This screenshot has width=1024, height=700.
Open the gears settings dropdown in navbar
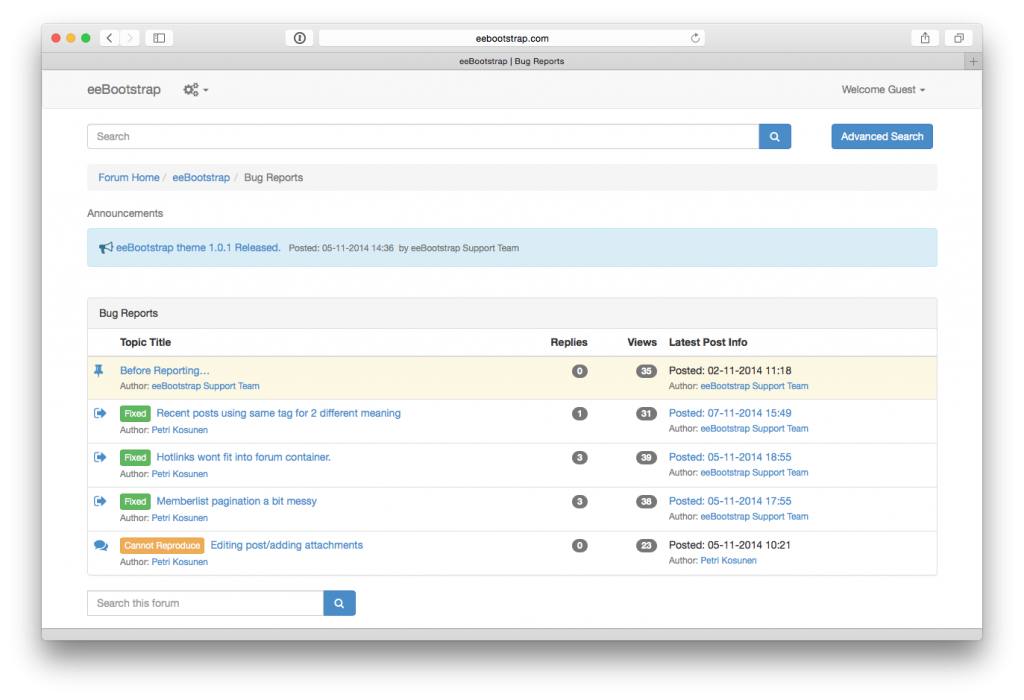195,89
